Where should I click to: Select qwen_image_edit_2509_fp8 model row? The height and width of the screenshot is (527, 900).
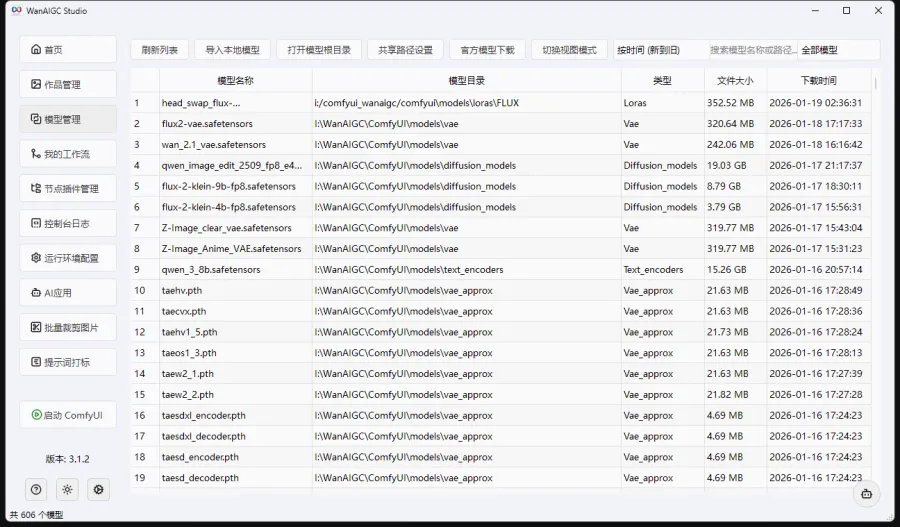tap(501, 165)
